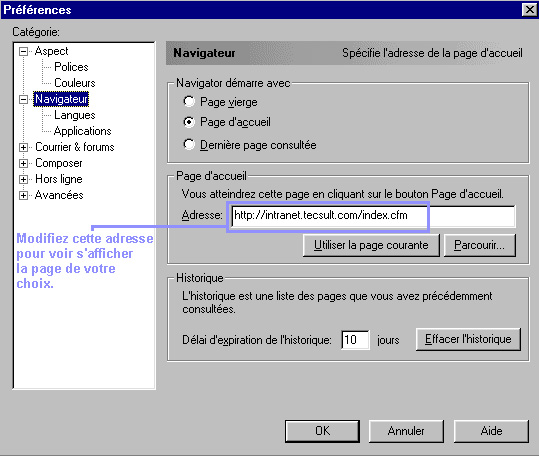Expand the Avancées category
539x456 pixels.
23,196
